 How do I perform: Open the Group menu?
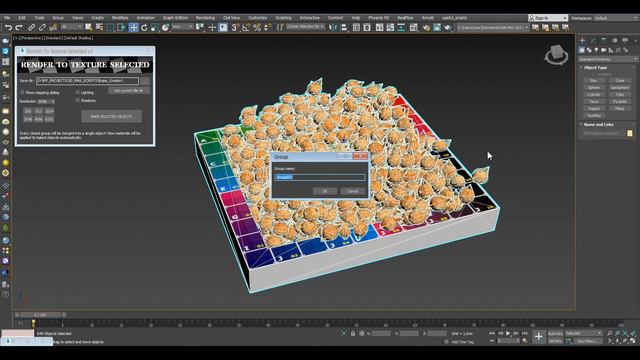pyautogui.click(x=58, y=18)
